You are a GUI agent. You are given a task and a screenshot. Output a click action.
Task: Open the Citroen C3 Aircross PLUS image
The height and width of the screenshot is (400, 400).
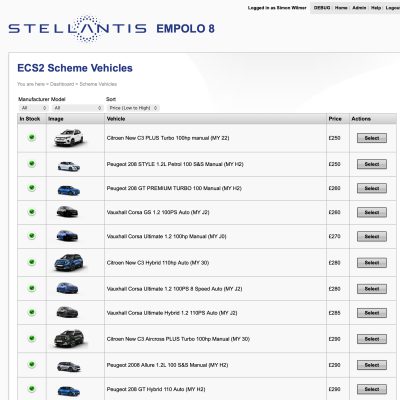pyautogui.click(x=69, y=338)
